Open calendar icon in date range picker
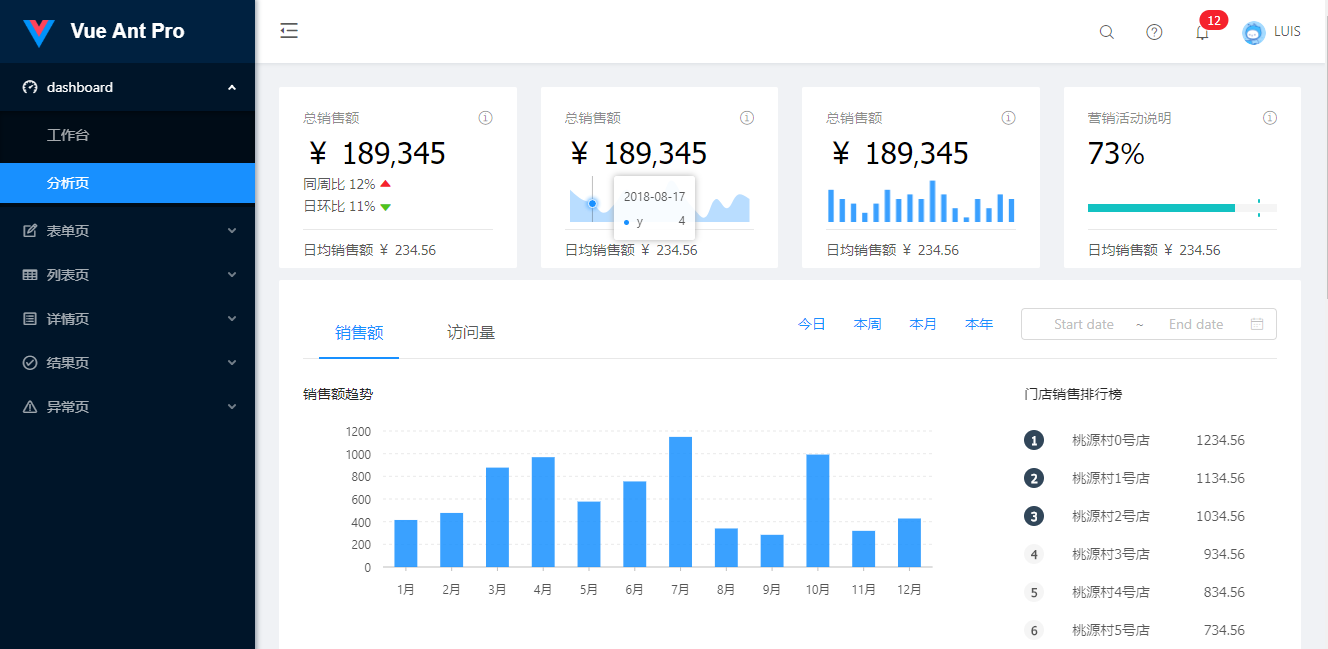 click(1257, 324)
